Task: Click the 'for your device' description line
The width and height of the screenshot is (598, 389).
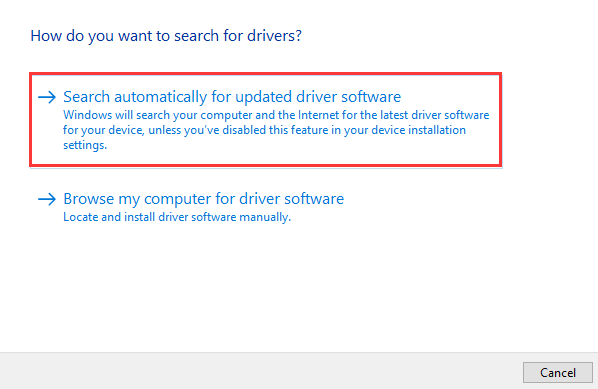Action: [x=264, y=130]
